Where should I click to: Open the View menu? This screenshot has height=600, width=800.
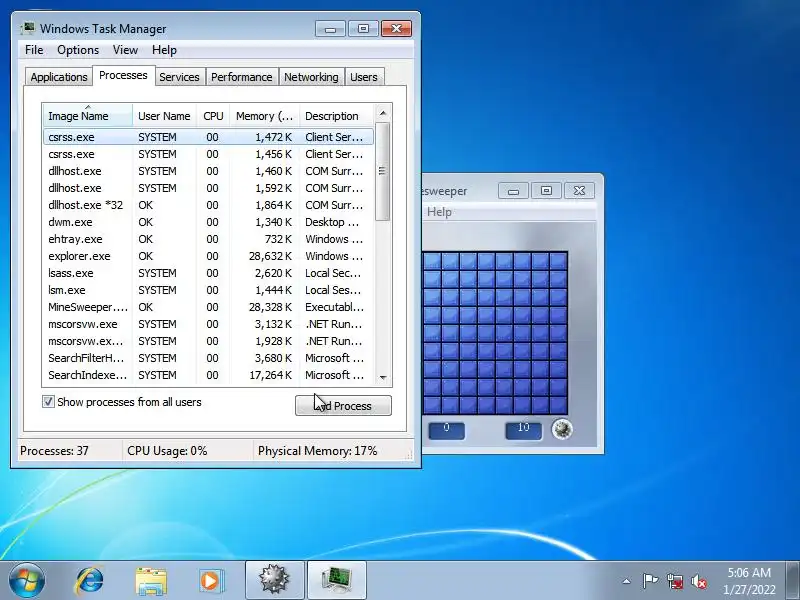[125, 50]
